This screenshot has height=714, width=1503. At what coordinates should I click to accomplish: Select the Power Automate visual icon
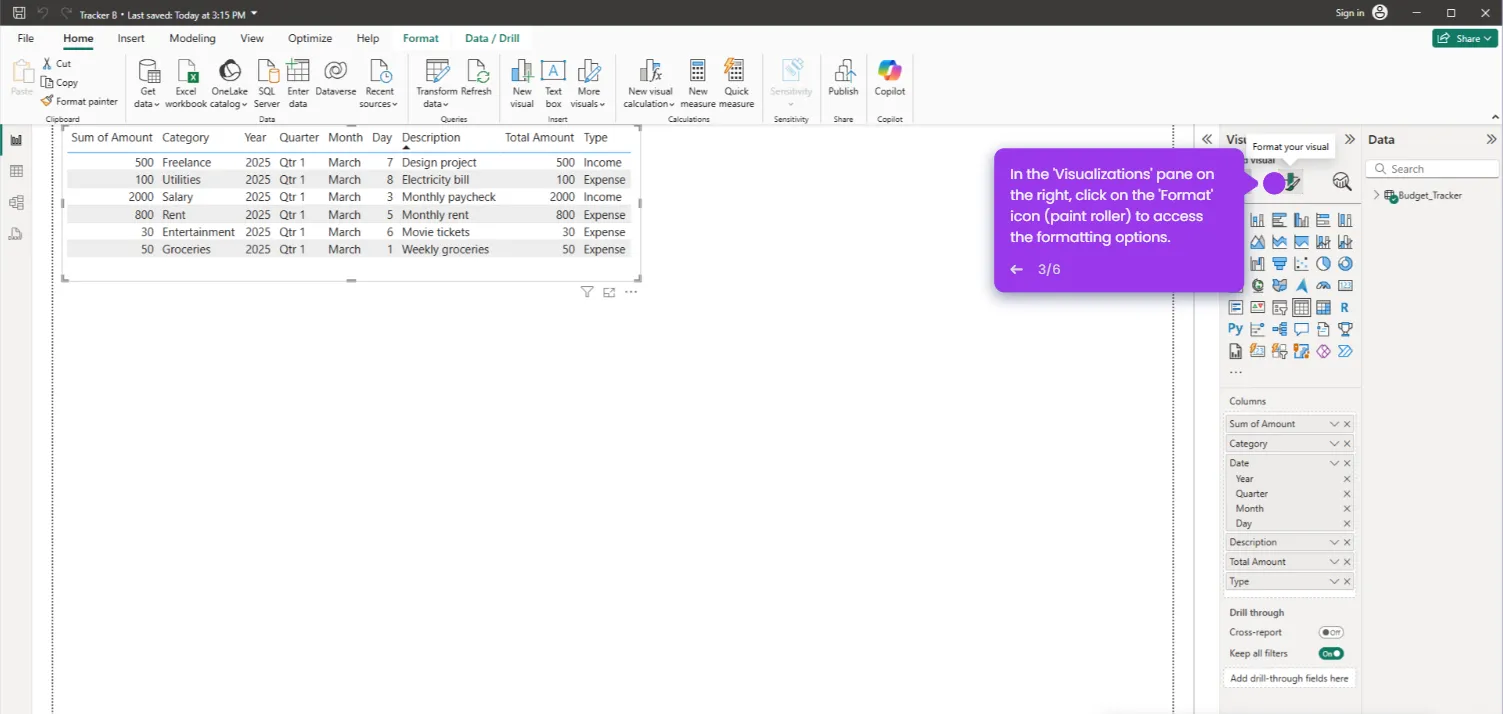pyautogui.click(x=1345, y=351)
